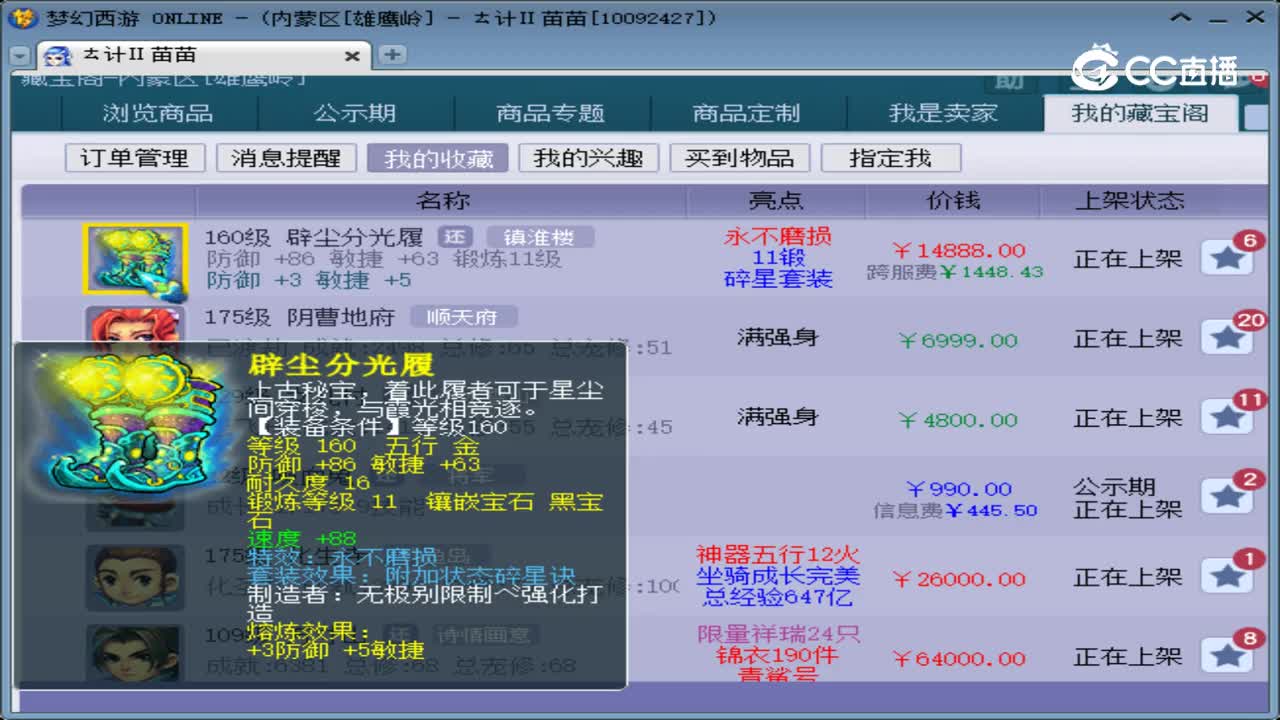Switch to 商品定制 tab
The image size is (1280, 720).
click(x=747, y=113)
